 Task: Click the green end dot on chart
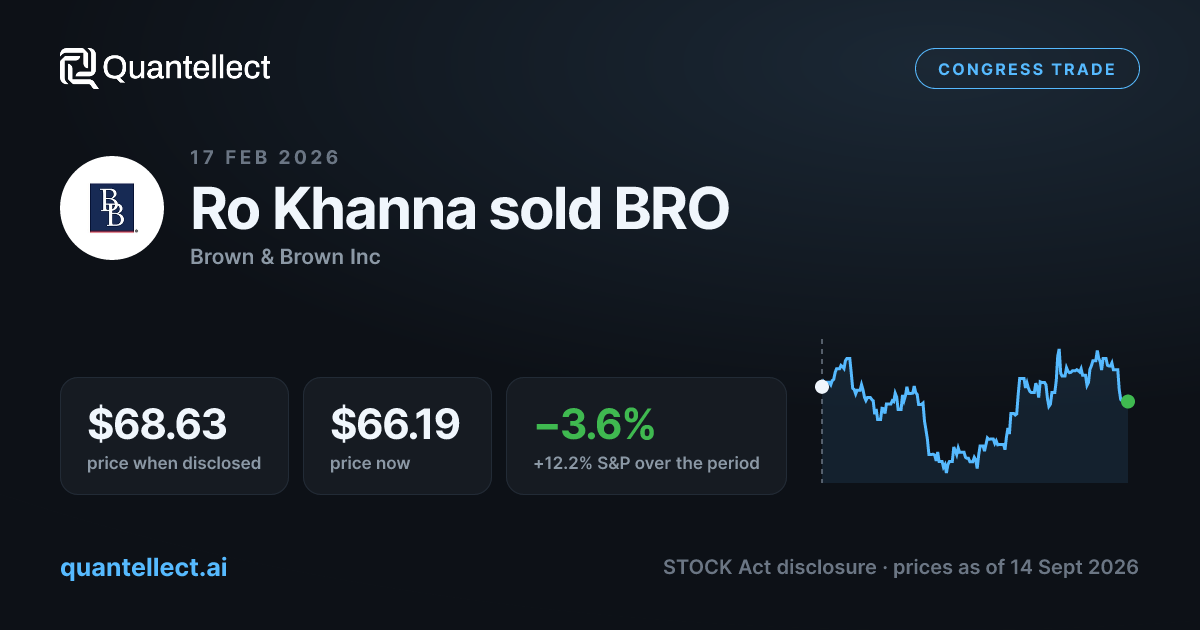coord(1128,401)
